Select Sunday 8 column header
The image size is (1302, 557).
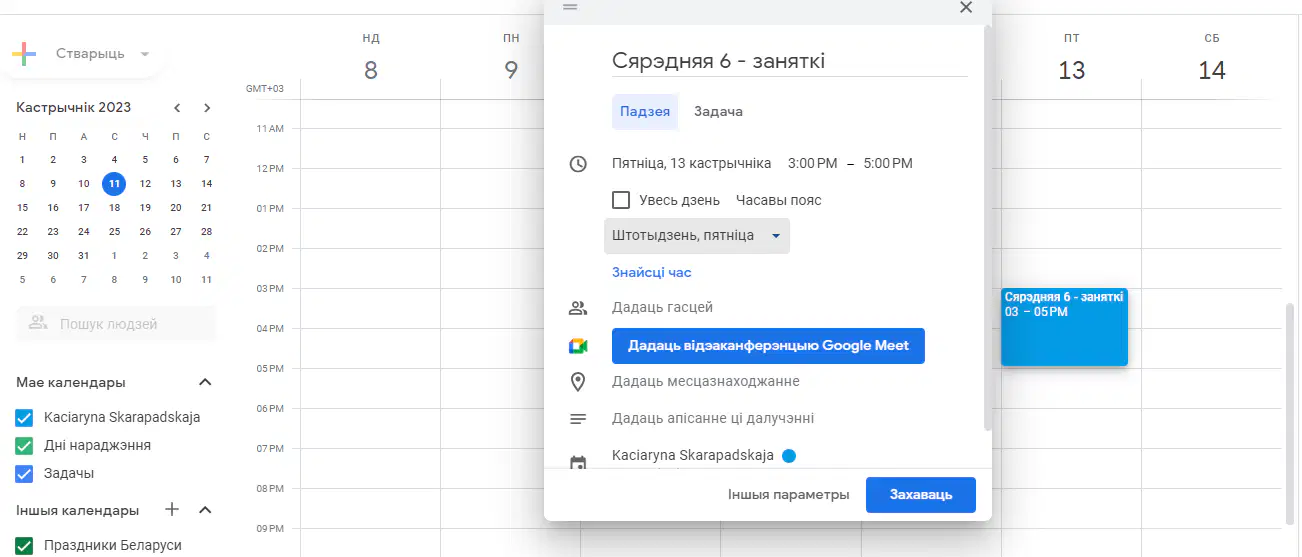click(371, 59)
